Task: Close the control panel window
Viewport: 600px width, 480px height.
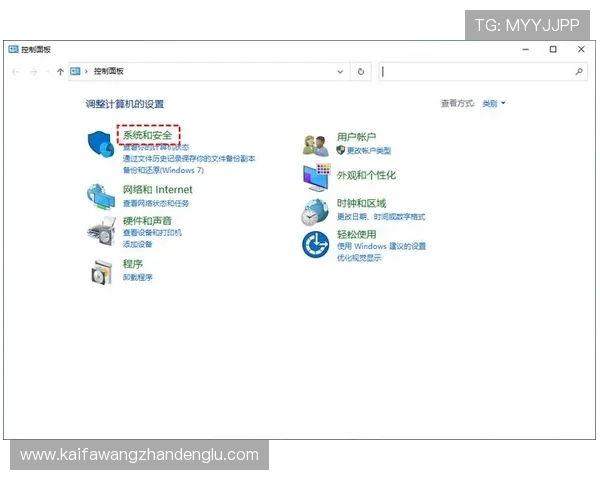Action: click(581, 49)
